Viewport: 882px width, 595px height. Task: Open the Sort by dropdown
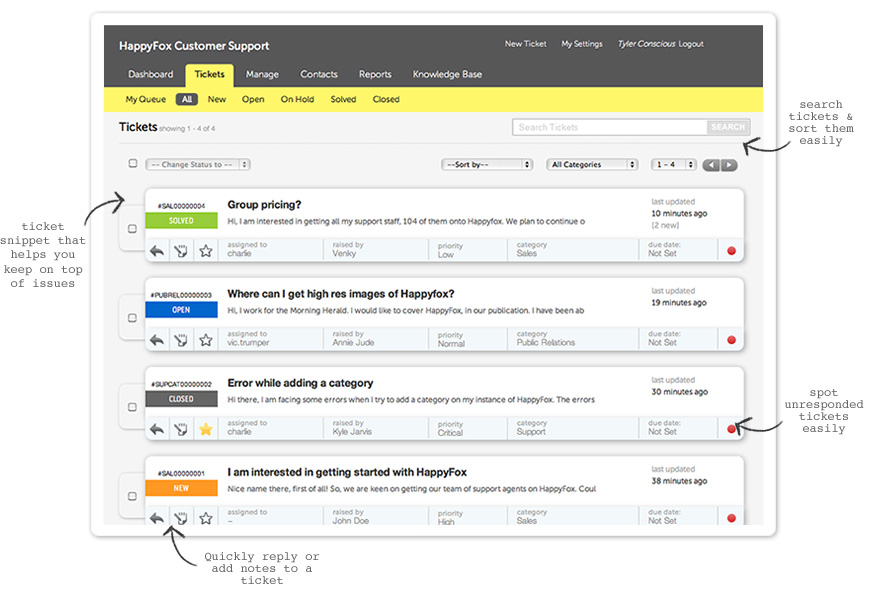tap(487, 164)
